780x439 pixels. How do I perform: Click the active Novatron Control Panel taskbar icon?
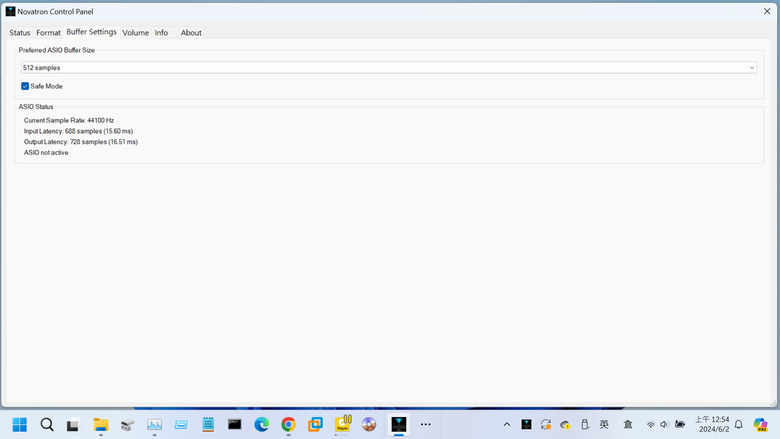399,425
